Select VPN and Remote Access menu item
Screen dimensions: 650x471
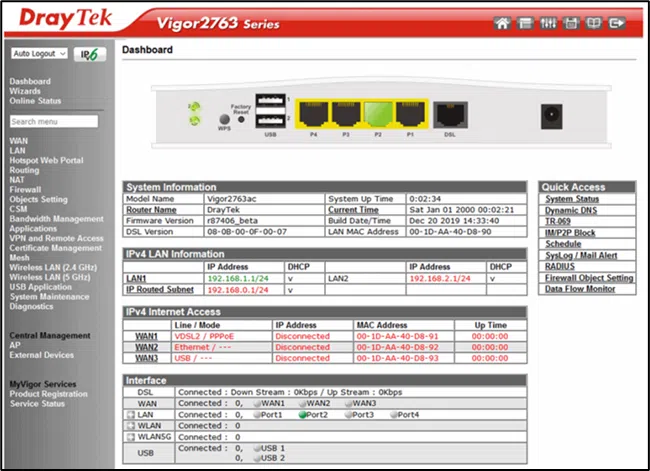[x=56, y=238]
